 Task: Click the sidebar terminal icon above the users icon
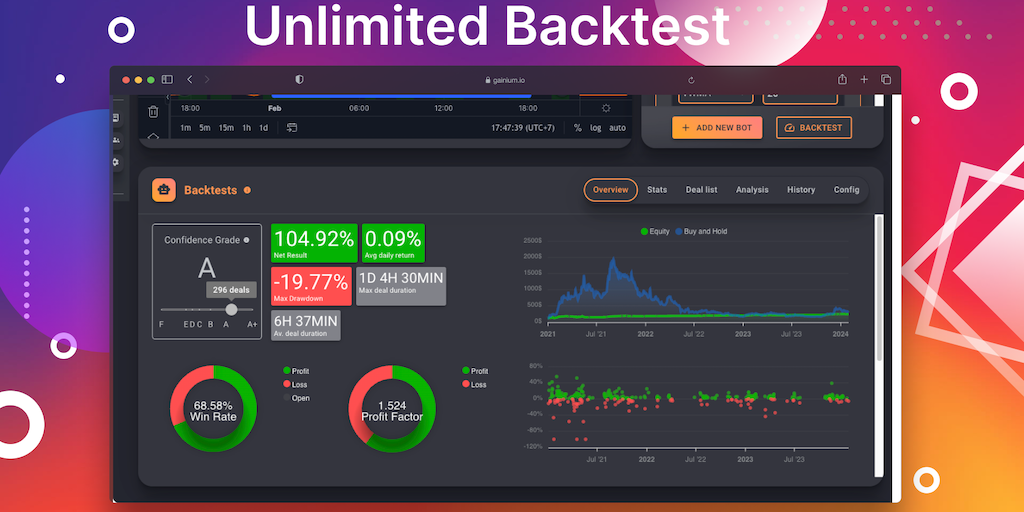point(116,118)
